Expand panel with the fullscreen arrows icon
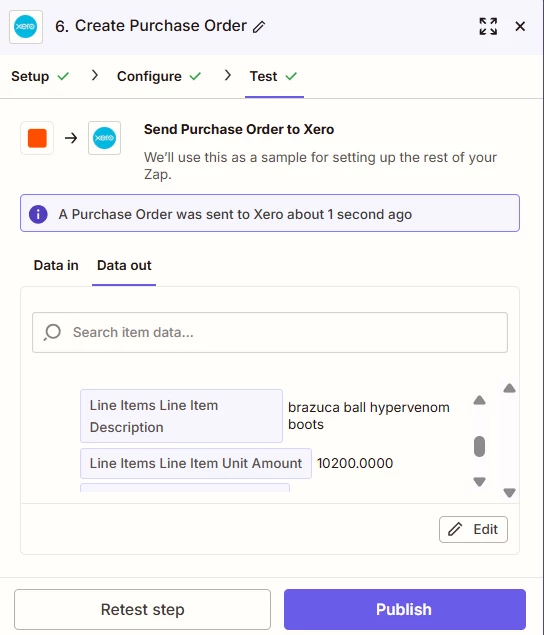 click(x=488, y=26)
